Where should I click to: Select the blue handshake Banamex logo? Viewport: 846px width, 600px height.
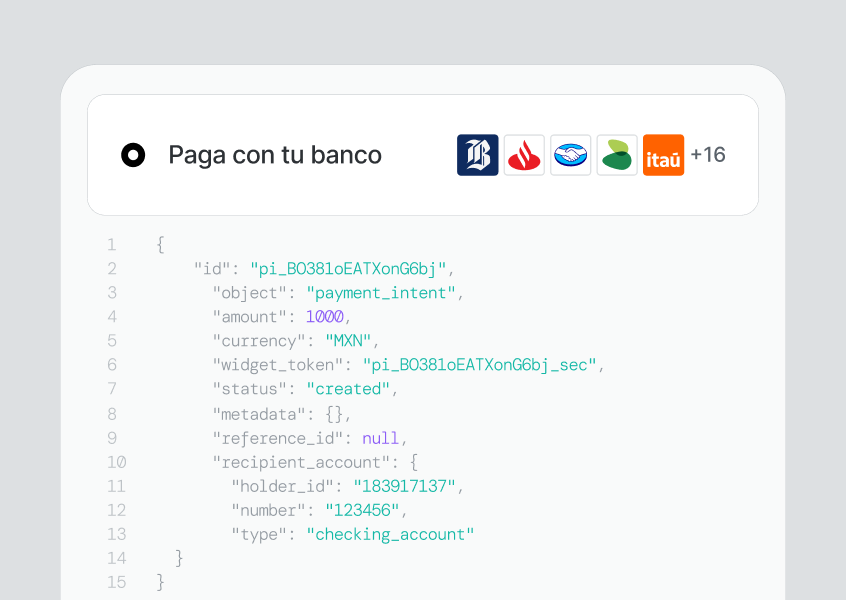tap(570, 155)
